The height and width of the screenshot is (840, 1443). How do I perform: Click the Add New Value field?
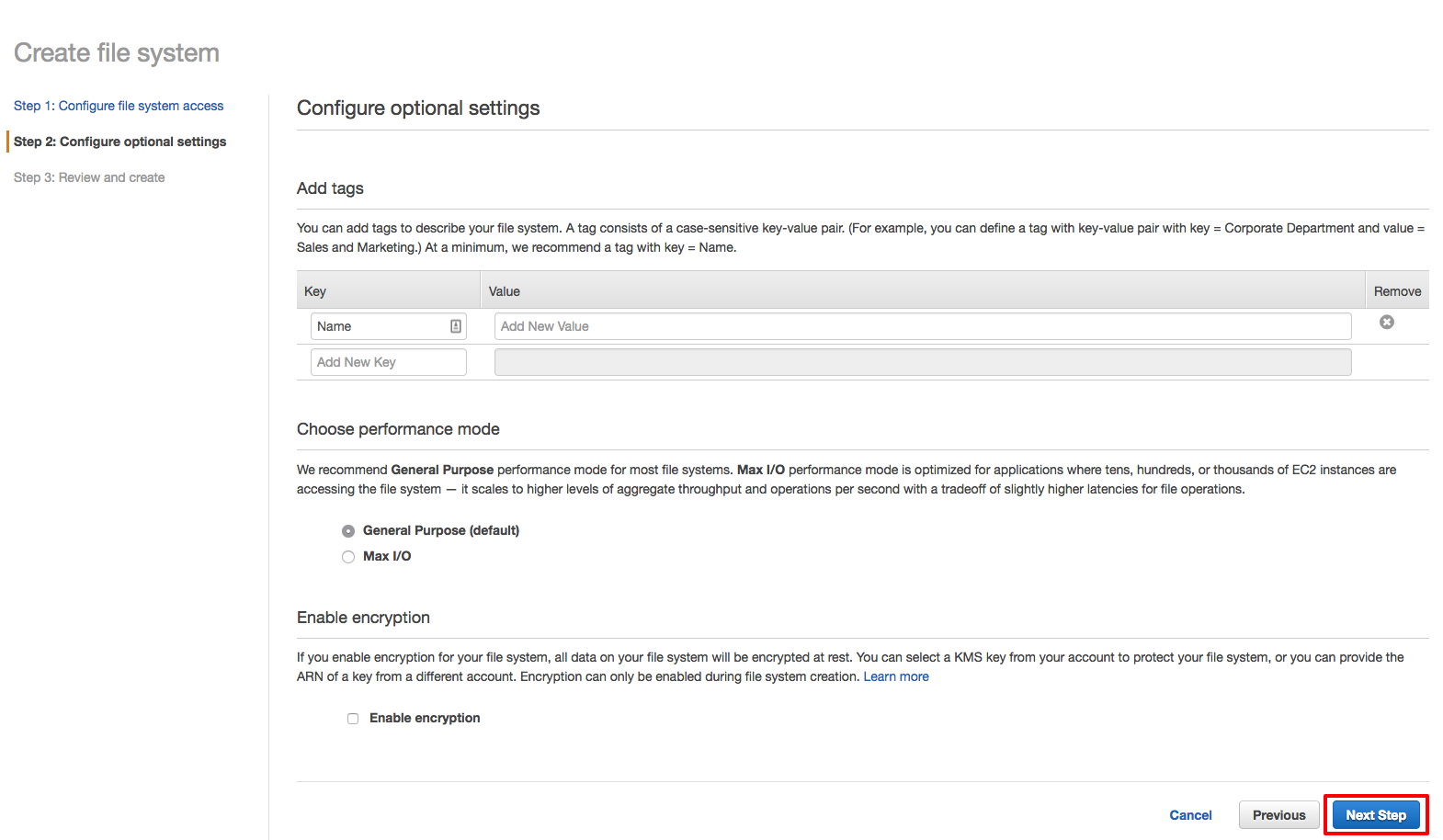point(922,326)
